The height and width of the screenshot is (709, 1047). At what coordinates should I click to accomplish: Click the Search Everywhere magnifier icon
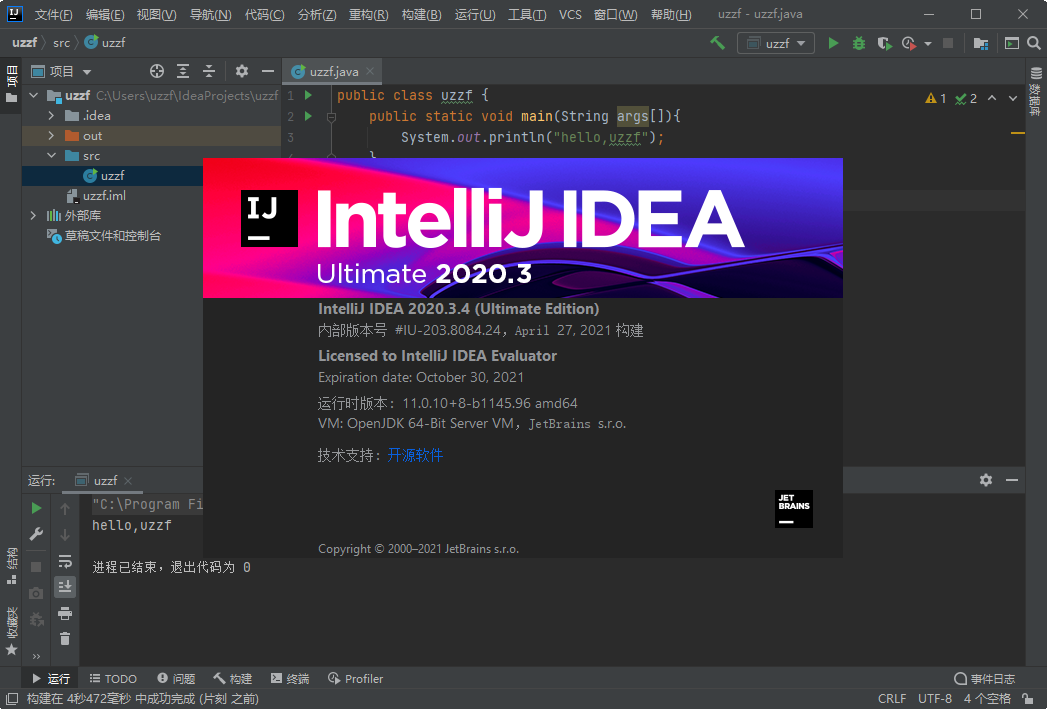[x=1034, y=43]
